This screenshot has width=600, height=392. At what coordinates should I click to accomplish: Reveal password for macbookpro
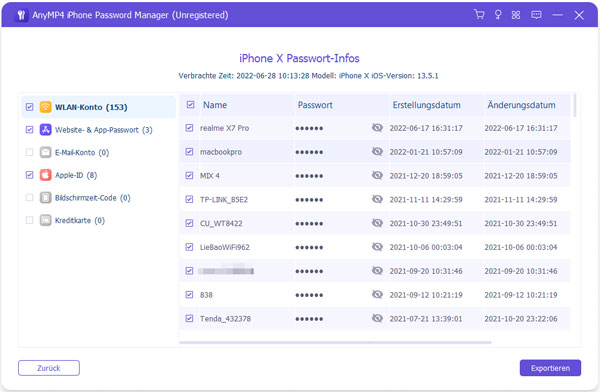coord(377,152)
